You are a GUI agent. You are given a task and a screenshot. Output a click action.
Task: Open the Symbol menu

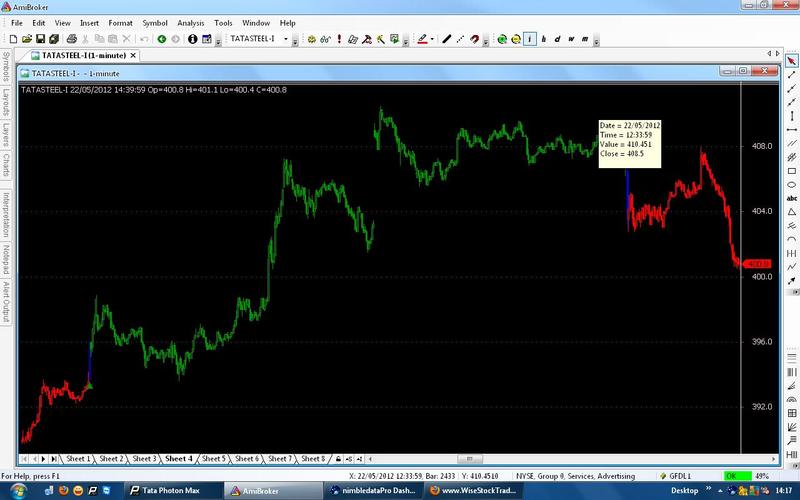tap(155, 23)
